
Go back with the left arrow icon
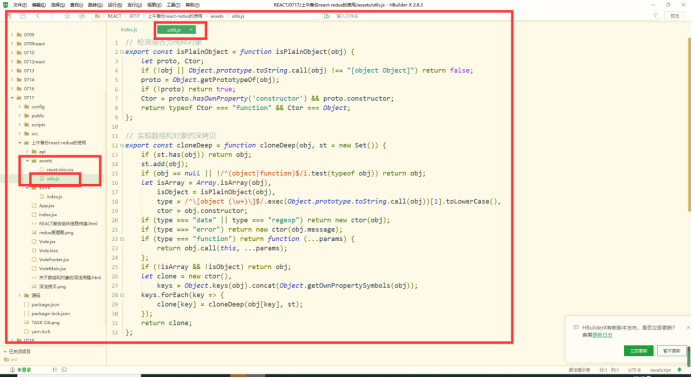(38, 16)
